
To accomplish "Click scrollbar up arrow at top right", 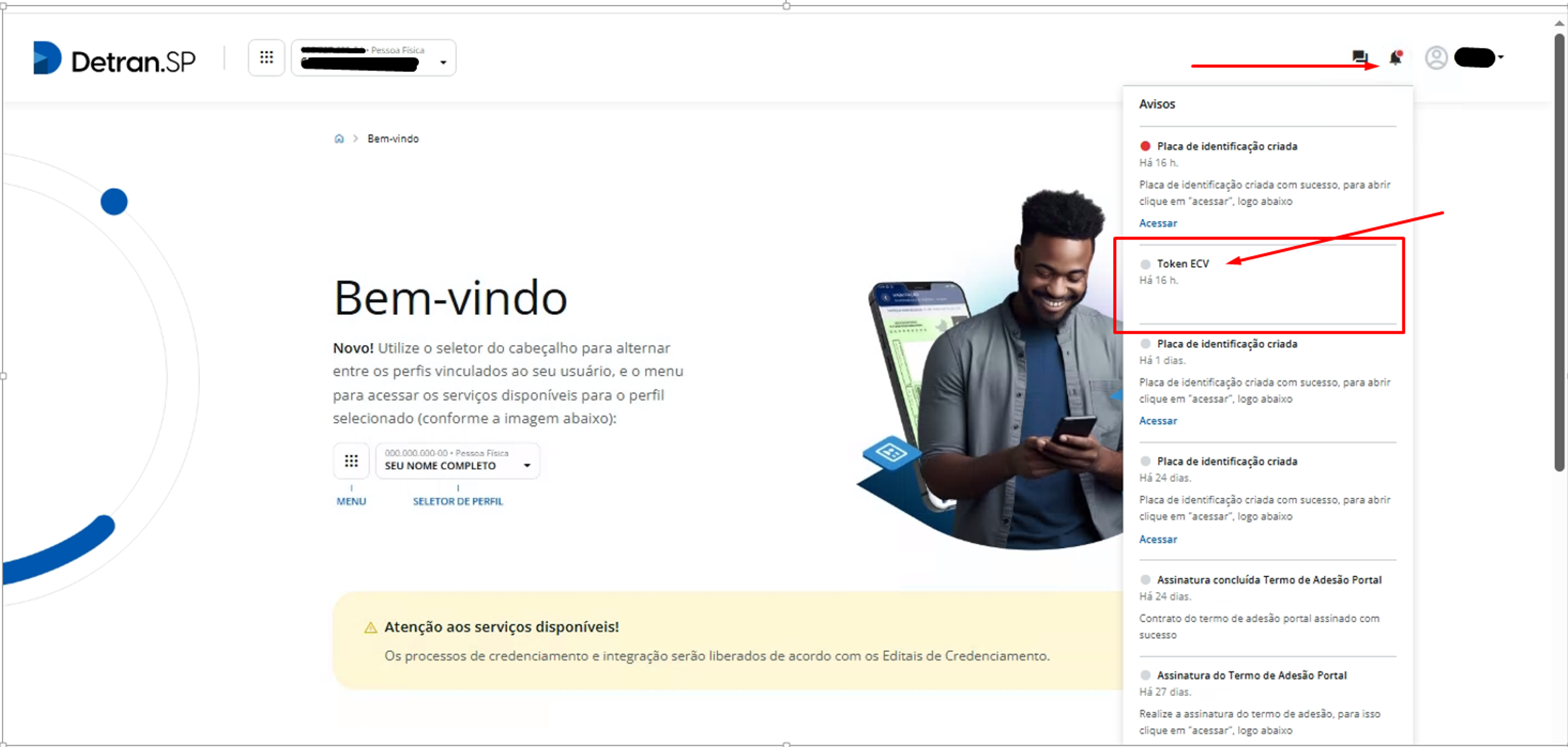I will [x=1559, y=23].
